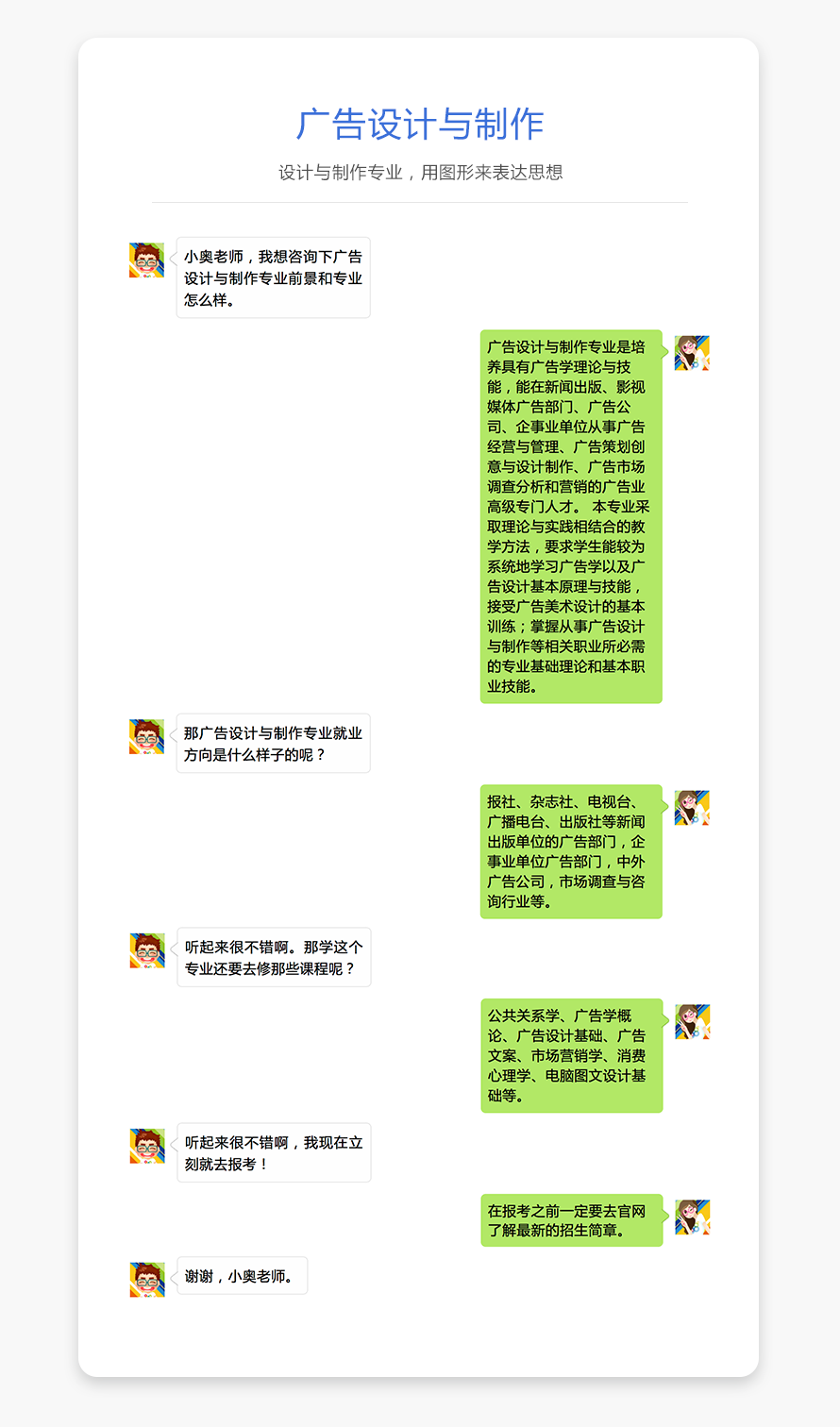The height and width of the screenshot is (1427, 840).
Task: Select the long green bubble describing the major
Action: tap(571, 516)
